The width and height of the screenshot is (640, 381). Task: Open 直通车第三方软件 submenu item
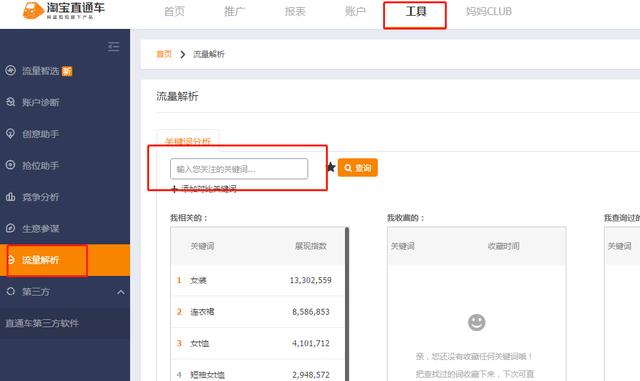[x=42, y=323]
